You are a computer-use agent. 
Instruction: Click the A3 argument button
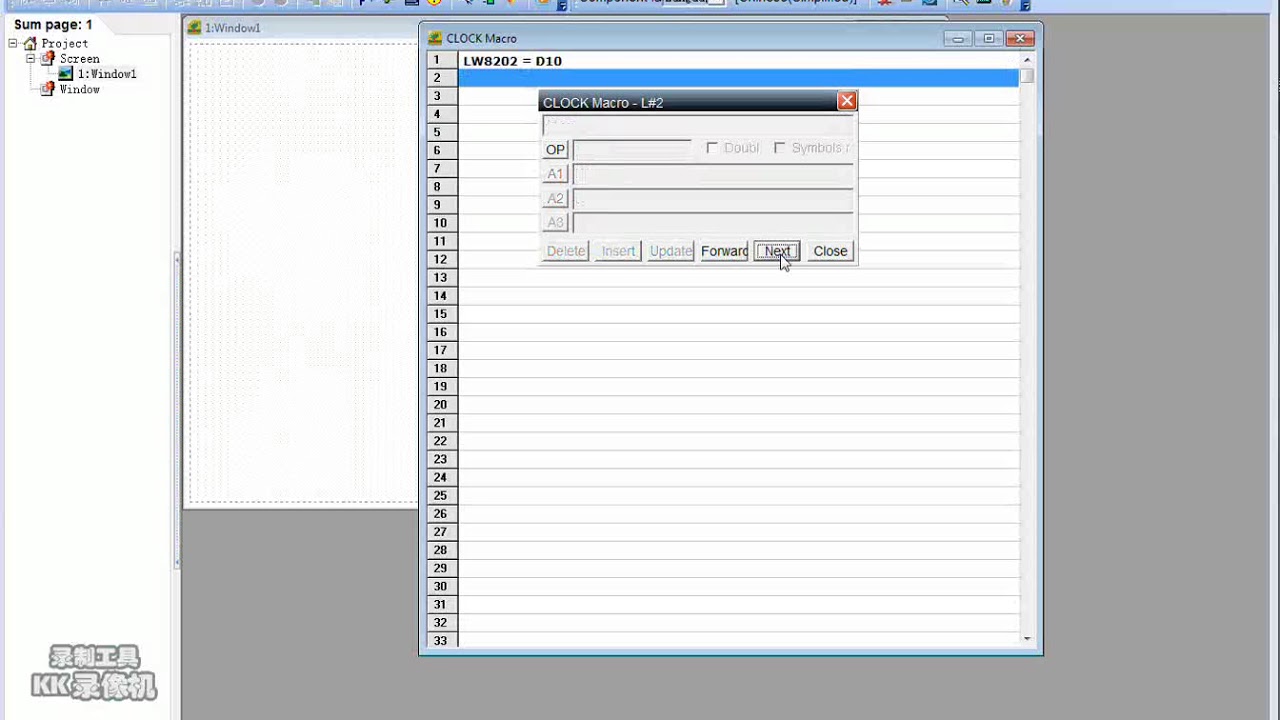point(555,222)
